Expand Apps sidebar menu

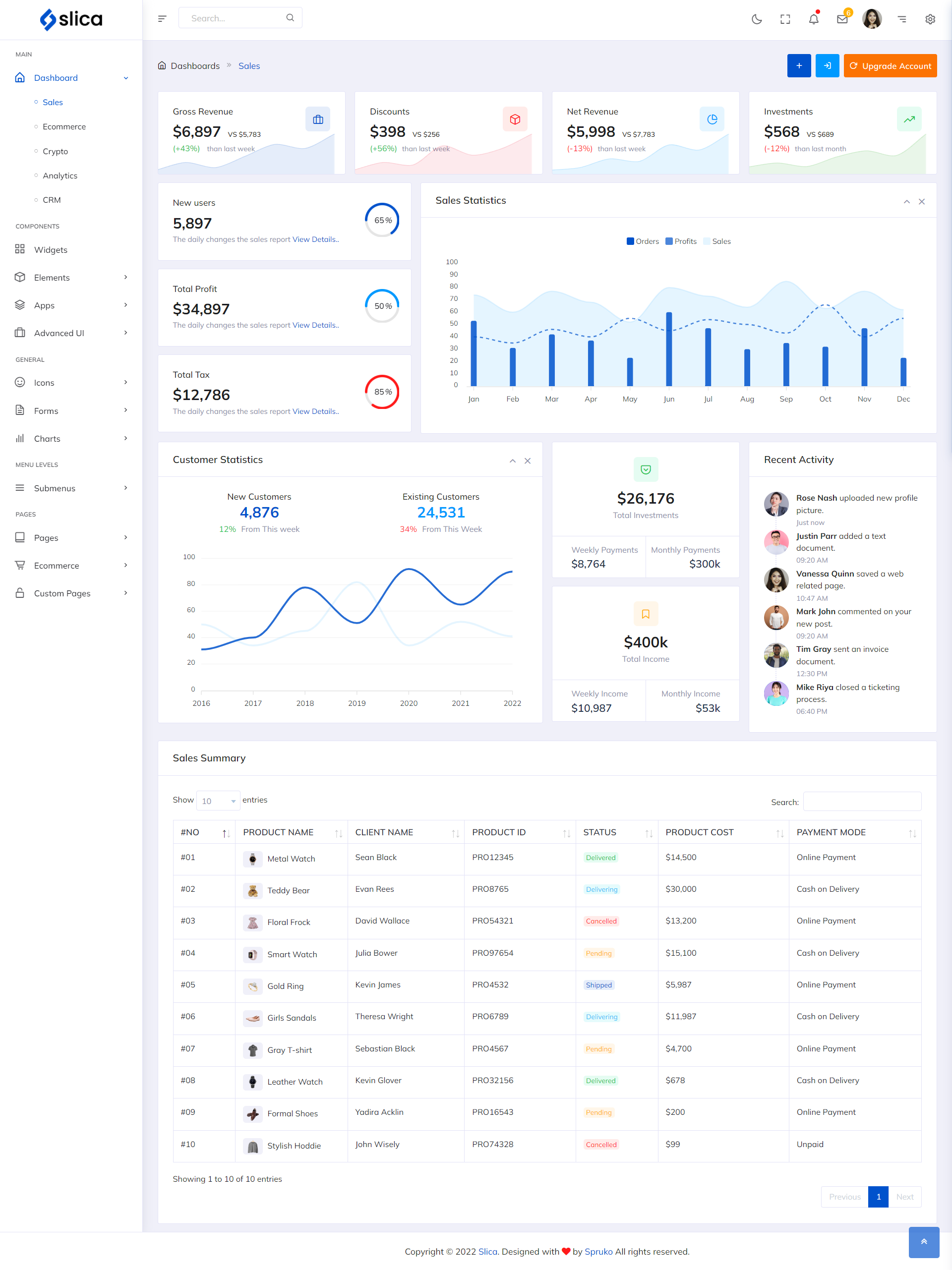click(x=71, y=305)
